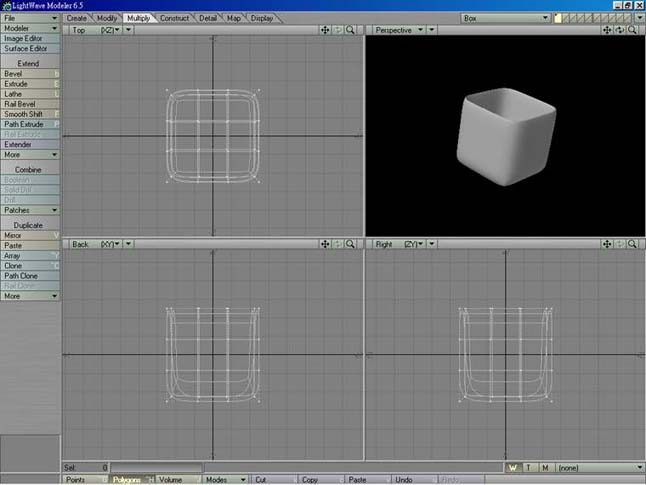
Task: Click the pan icon in Top viewport header
Action: [x=325, y=30]
